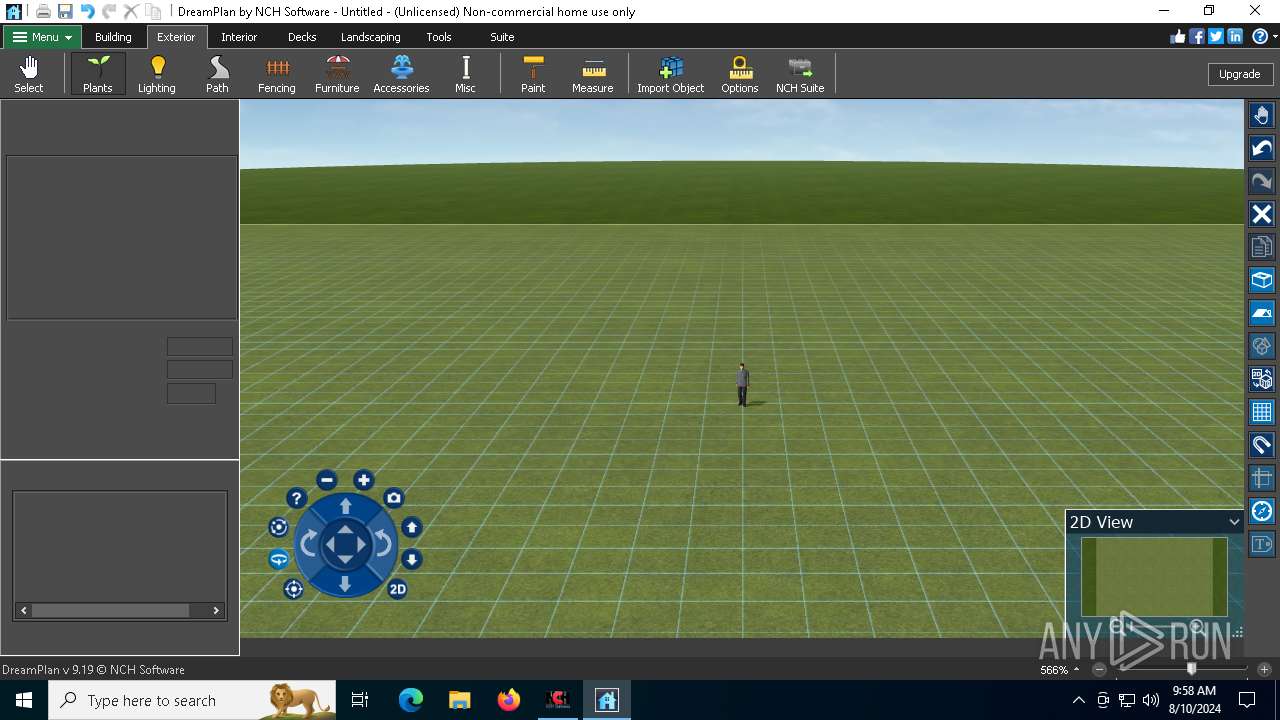
Task: Click the Twitter share icon
Action: tap(1216, 37)
